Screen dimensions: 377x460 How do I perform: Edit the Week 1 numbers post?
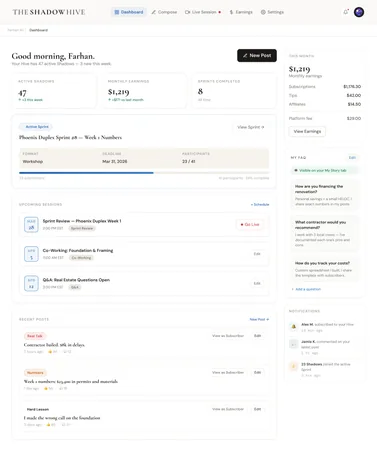(x=257, y=372)
